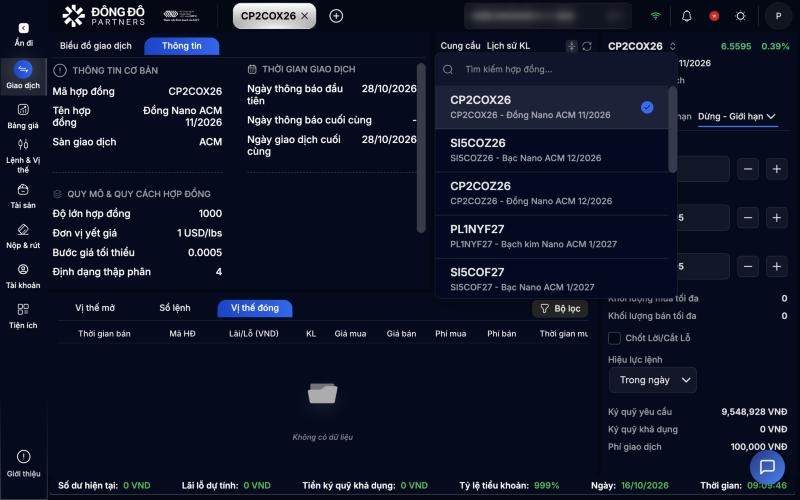
Task: Select CP2COX26 contract in dropdown list
Action: [x=552, y=107]
